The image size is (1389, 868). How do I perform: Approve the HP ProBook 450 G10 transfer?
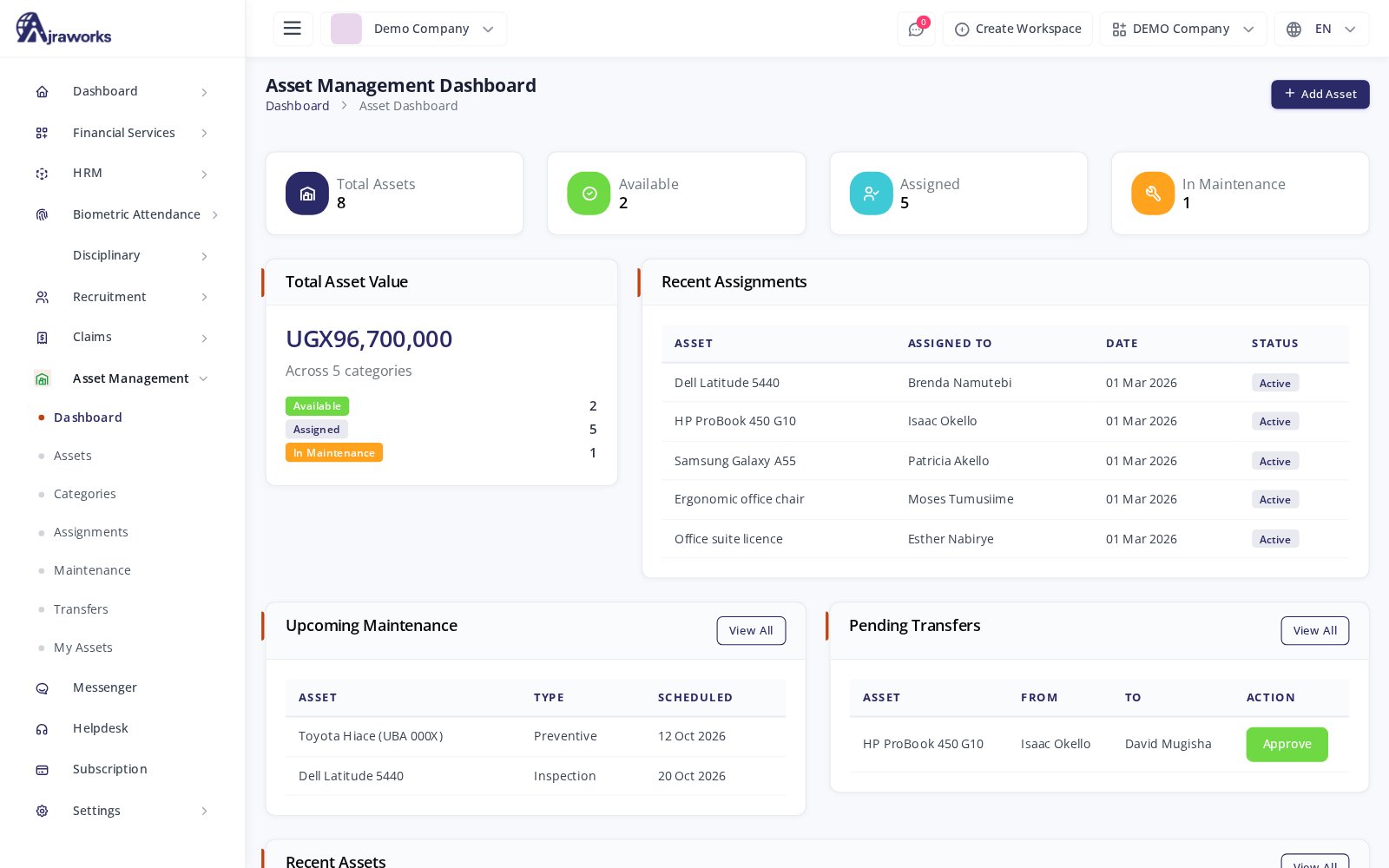click(1287, 744)
